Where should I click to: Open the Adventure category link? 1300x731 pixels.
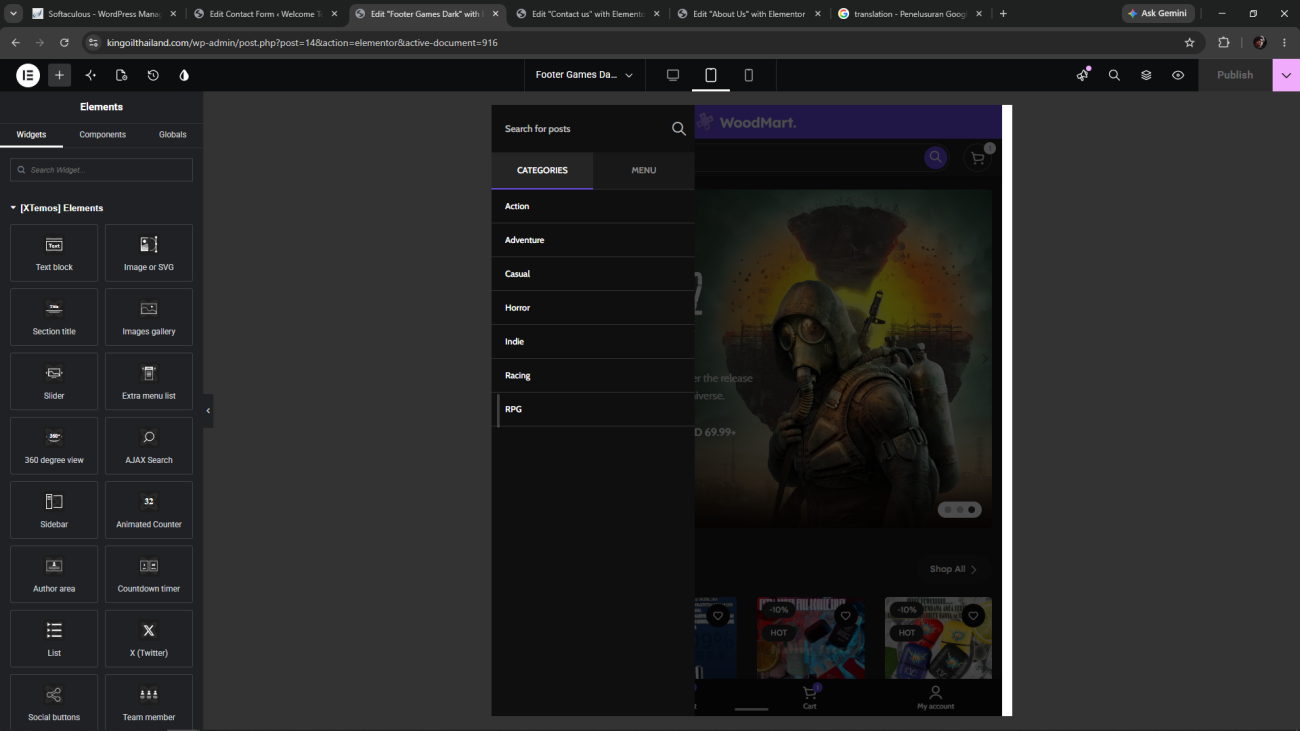coord(524,240)
